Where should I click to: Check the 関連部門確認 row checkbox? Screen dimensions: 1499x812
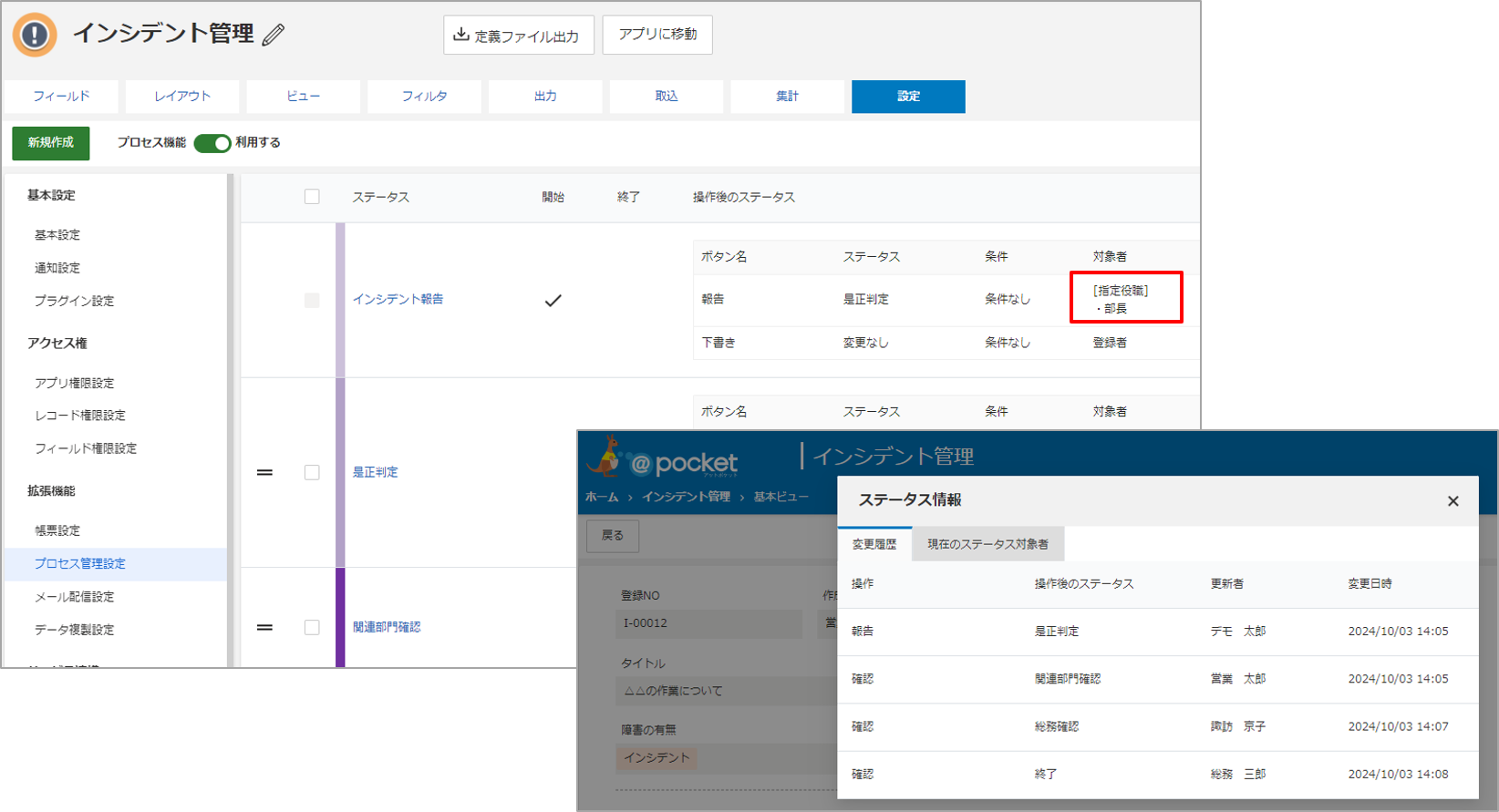click(x=312, y=627)
